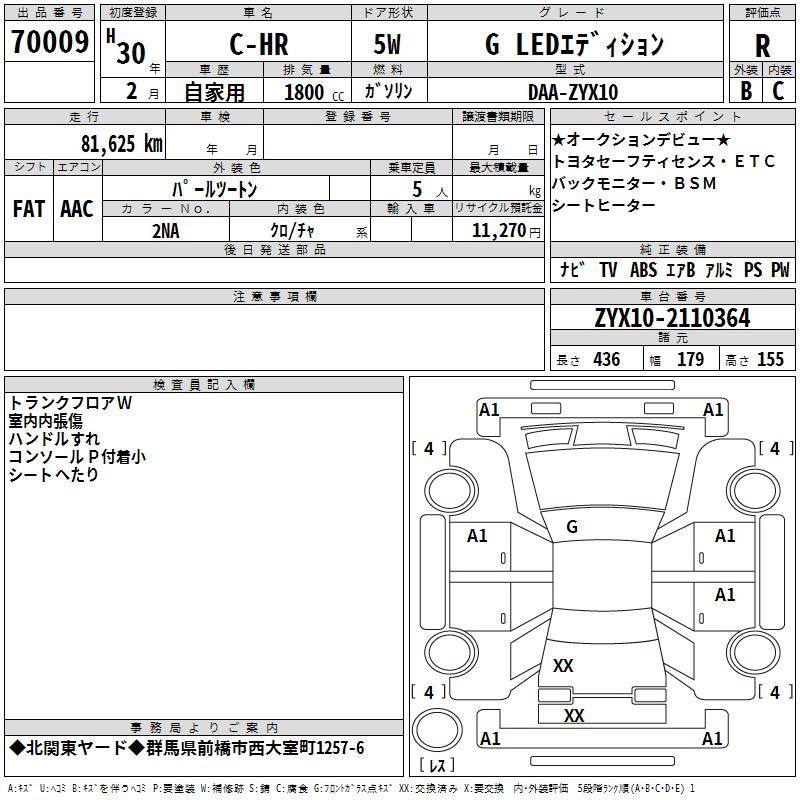This screenshot has height=800, width=800.
Task: Select the door shape value 5W
Action: point(387,44)
